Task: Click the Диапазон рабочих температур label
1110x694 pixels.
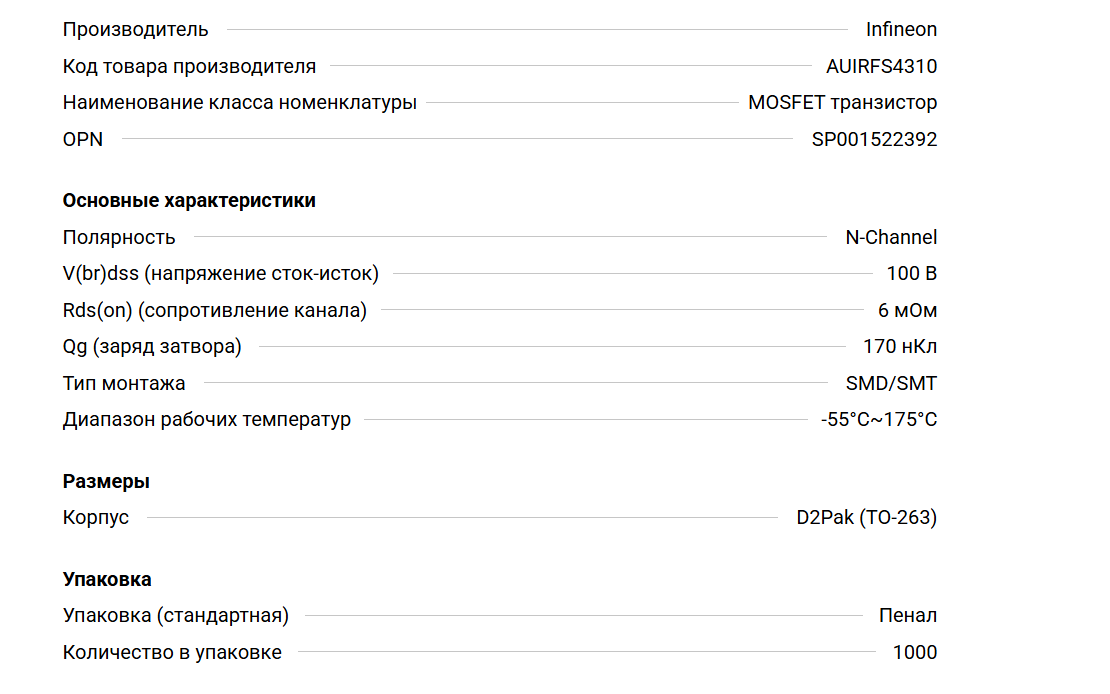Action: pos(206,420)
